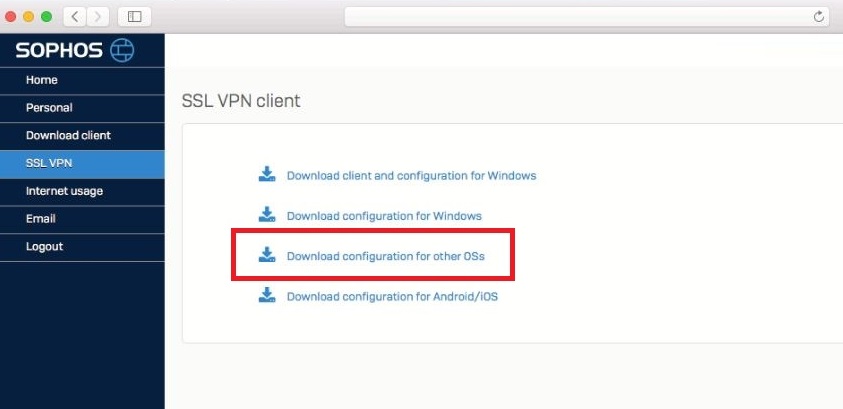Click download icon for Windows client and configuration
The height and width of the screenshot is (409, 843).
(267, 174)
